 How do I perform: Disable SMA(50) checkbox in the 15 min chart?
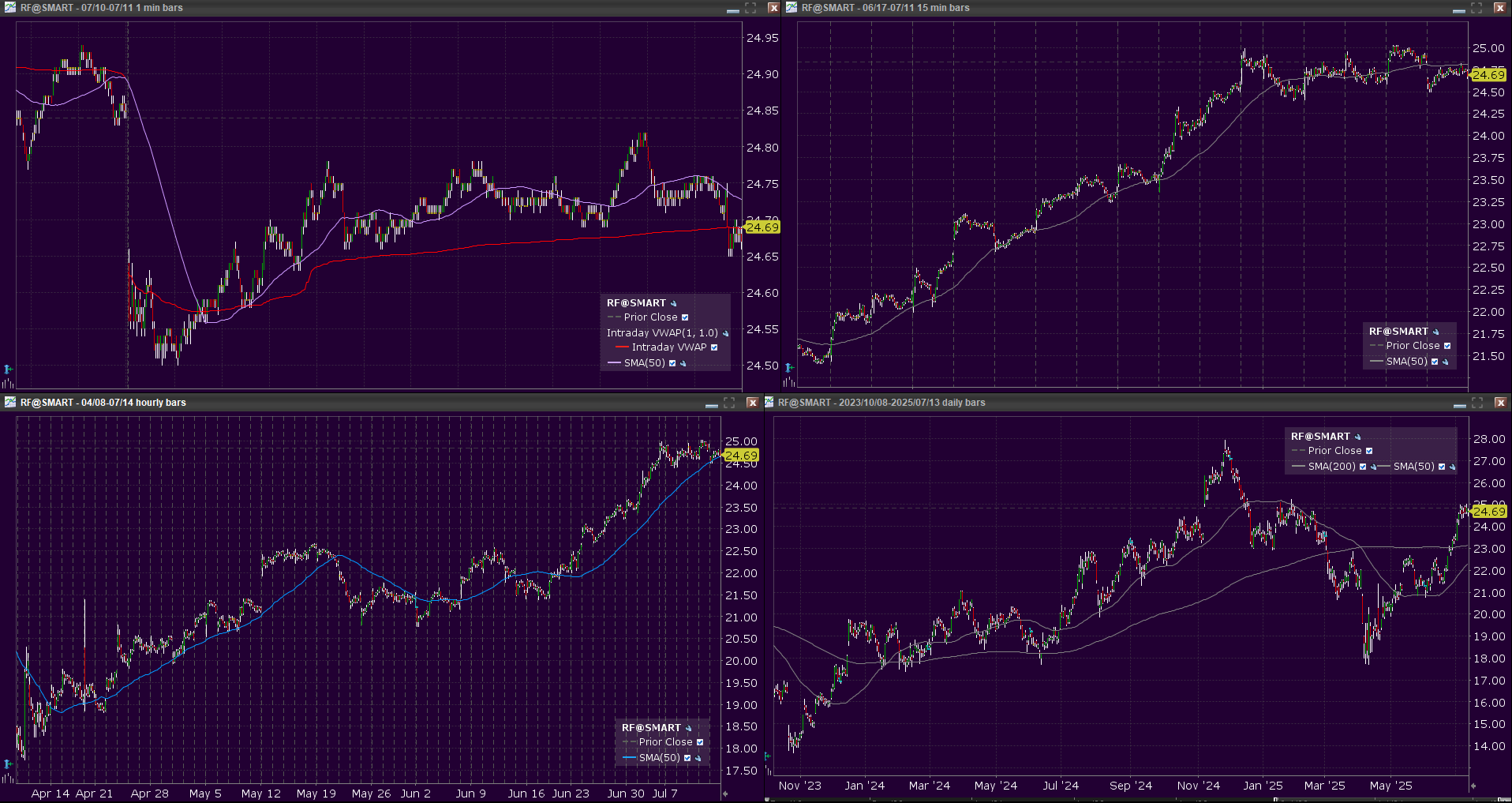click(1435, 362)
